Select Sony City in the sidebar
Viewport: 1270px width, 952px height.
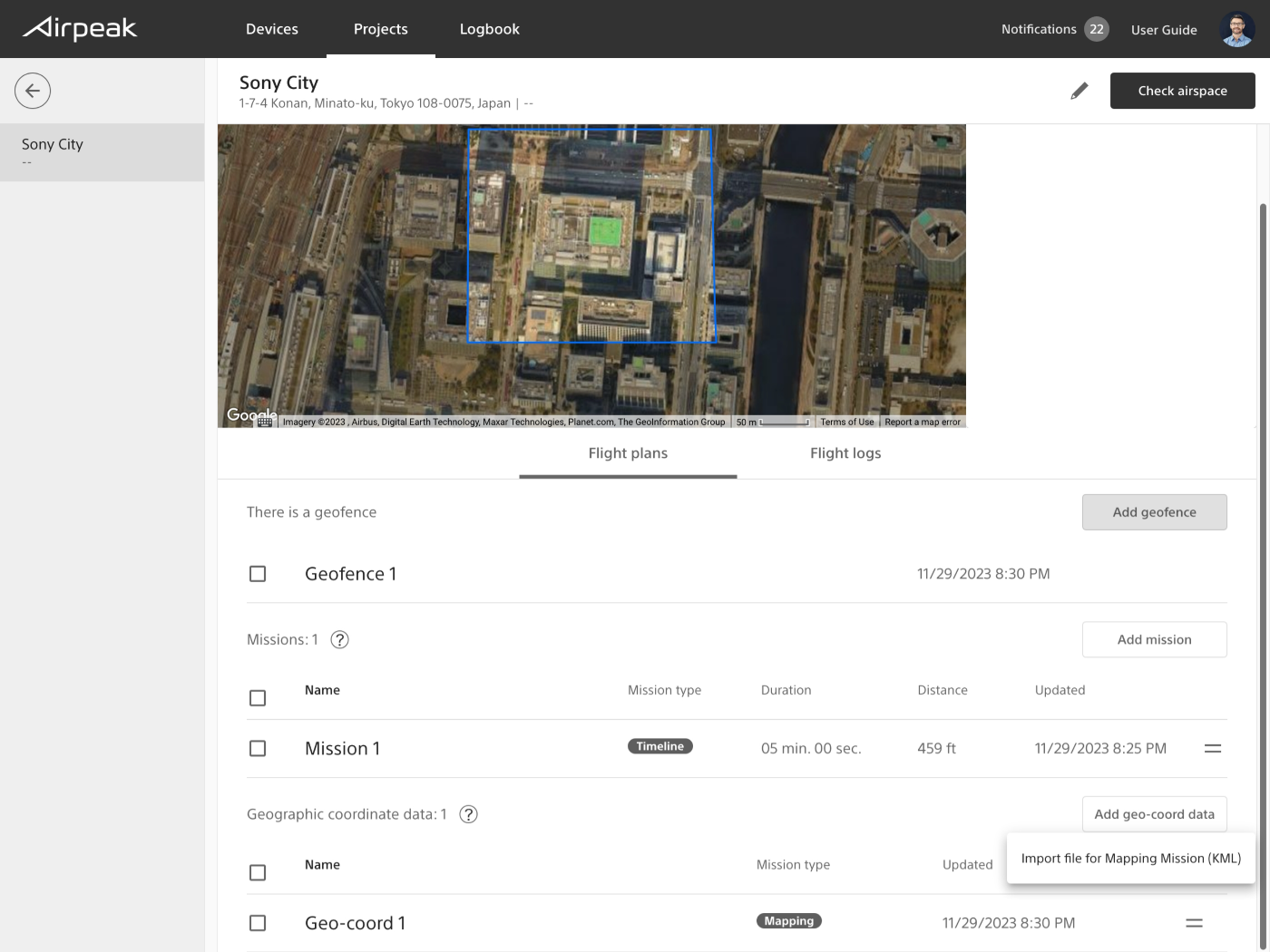[102, 152]
